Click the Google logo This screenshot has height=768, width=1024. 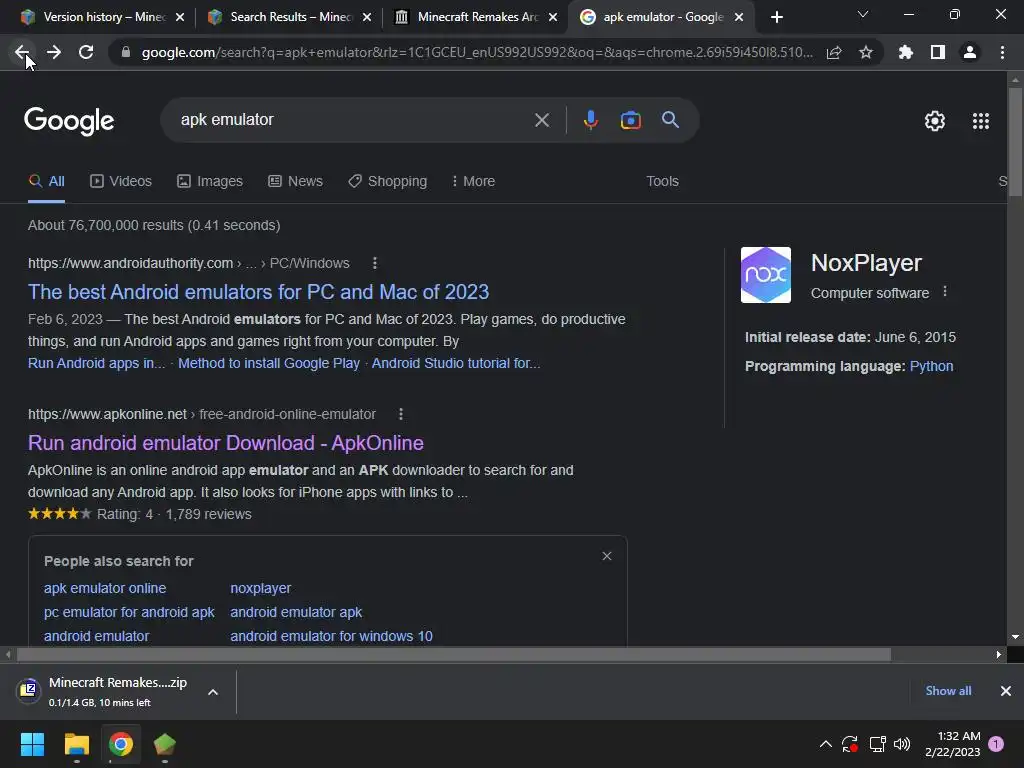[69, 121]
